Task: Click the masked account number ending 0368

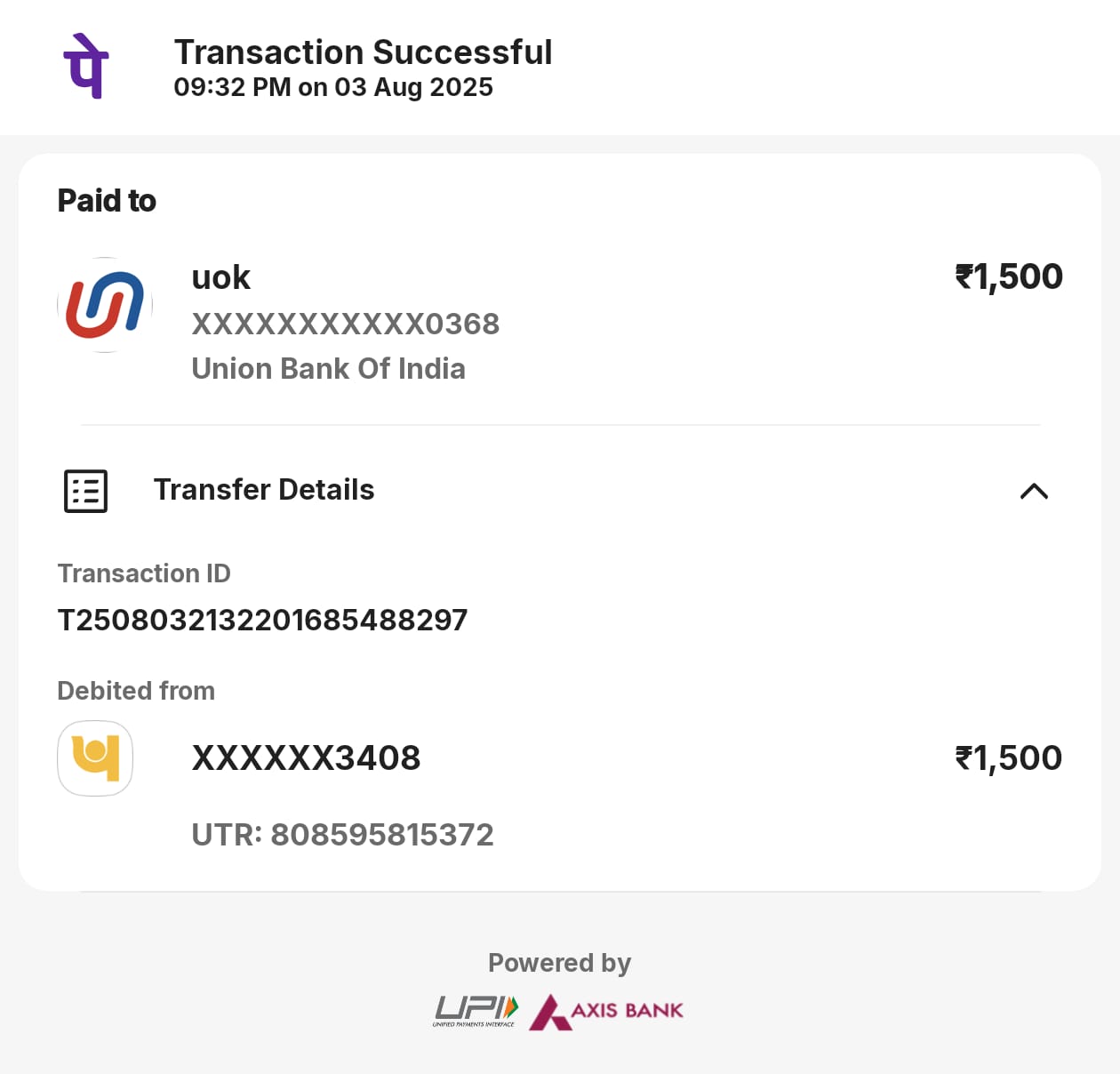Action: [346, 324]
